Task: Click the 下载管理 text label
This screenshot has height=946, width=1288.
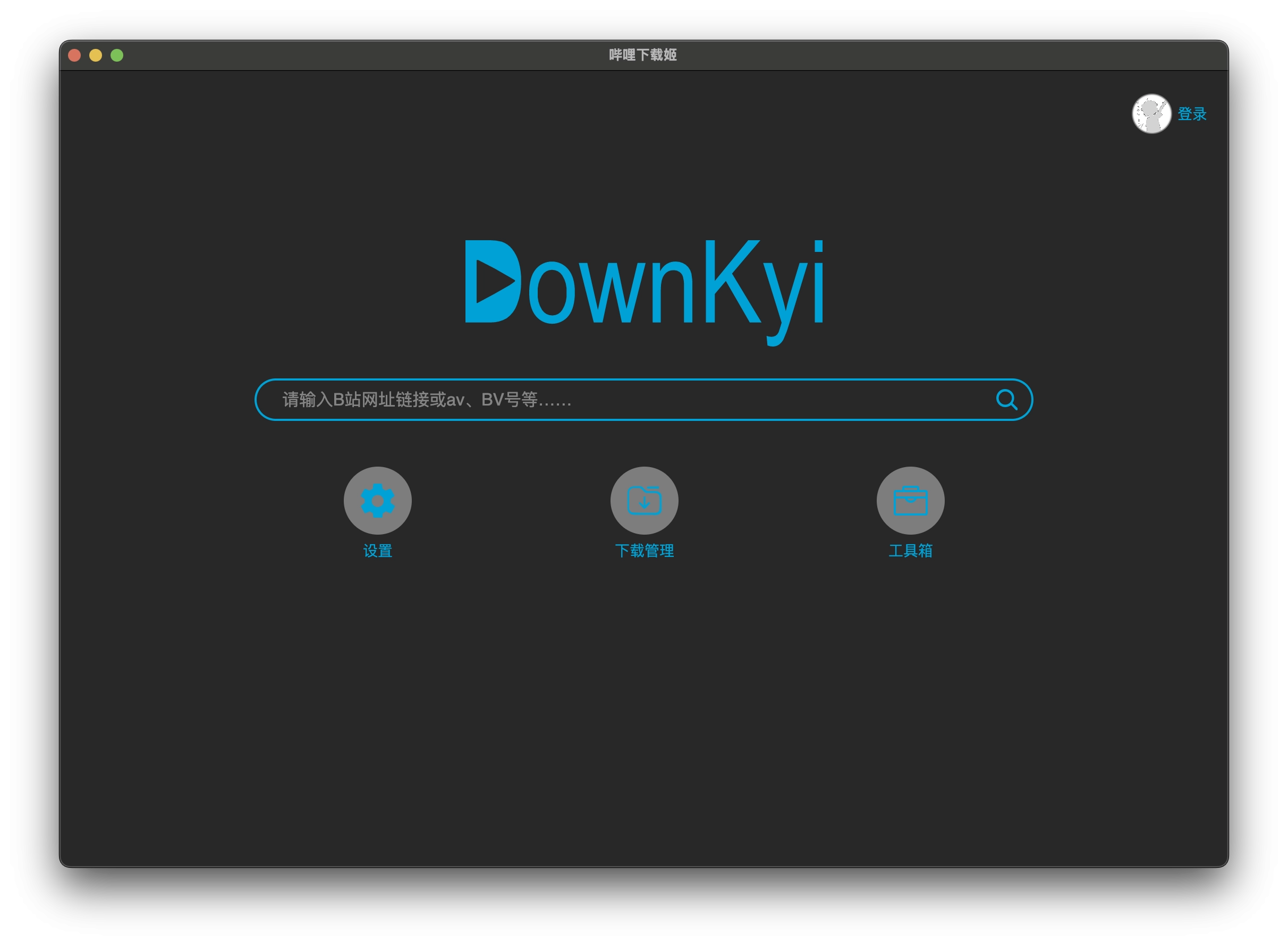Action: (x=644, y=551)
